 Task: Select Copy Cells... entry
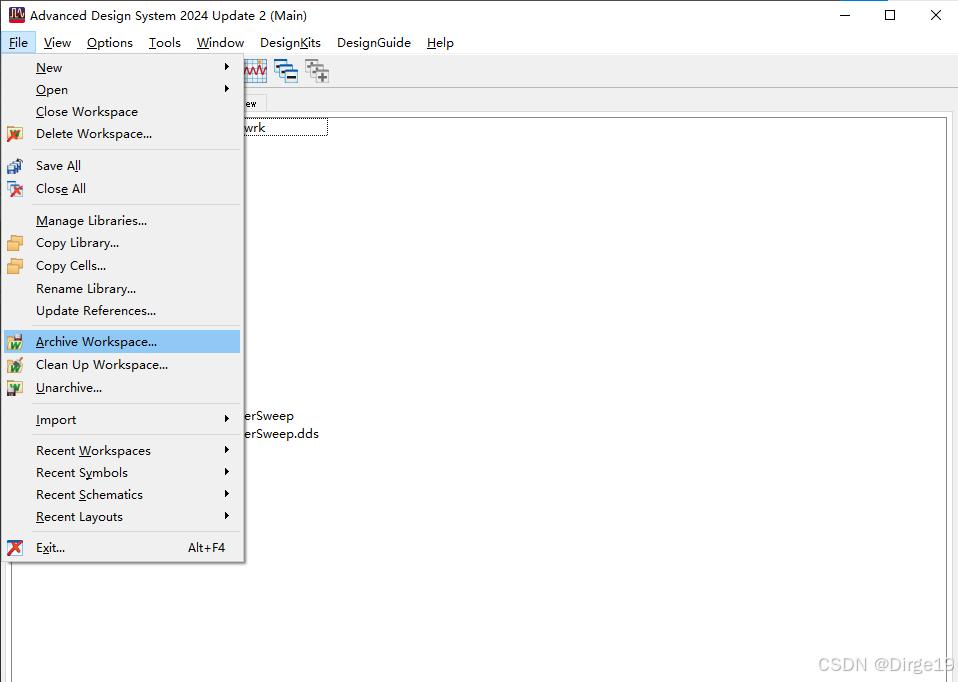click(122, 266)
